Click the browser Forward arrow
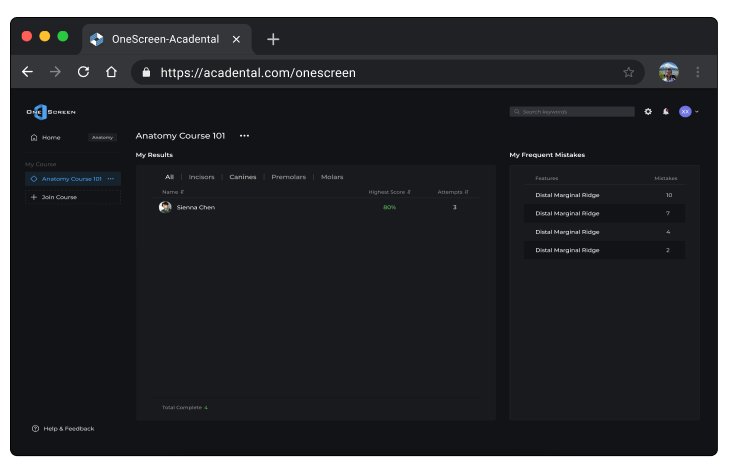Viewport: 740px width, 470px height. click(x=55, y=72)
